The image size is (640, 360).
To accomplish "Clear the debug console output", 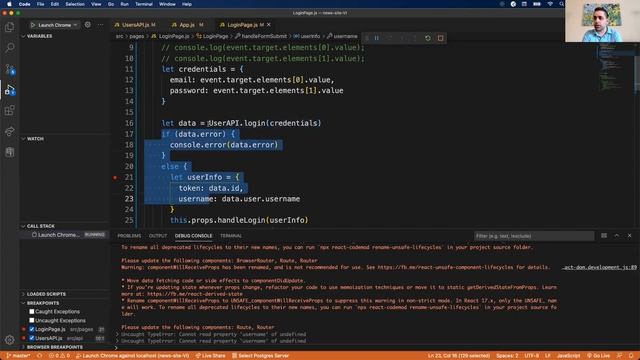I will coord(604,236).
